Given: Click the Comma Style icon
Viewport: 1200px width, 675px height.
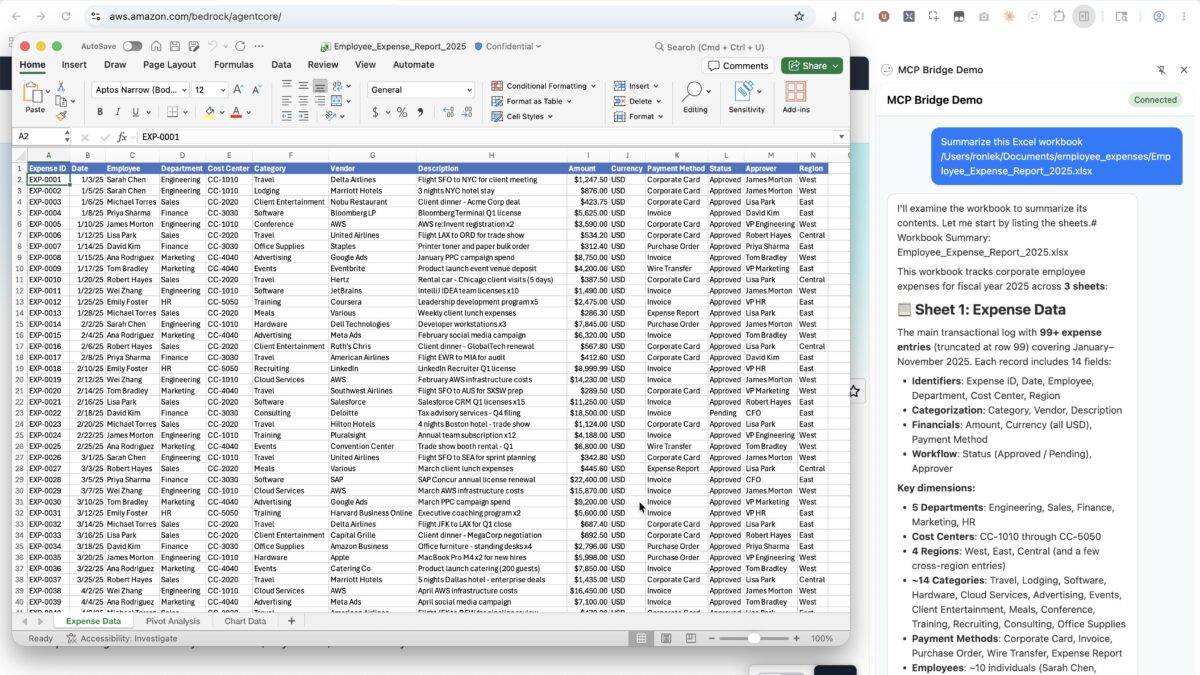Looking at the screenshot, I should coord(421,112).
